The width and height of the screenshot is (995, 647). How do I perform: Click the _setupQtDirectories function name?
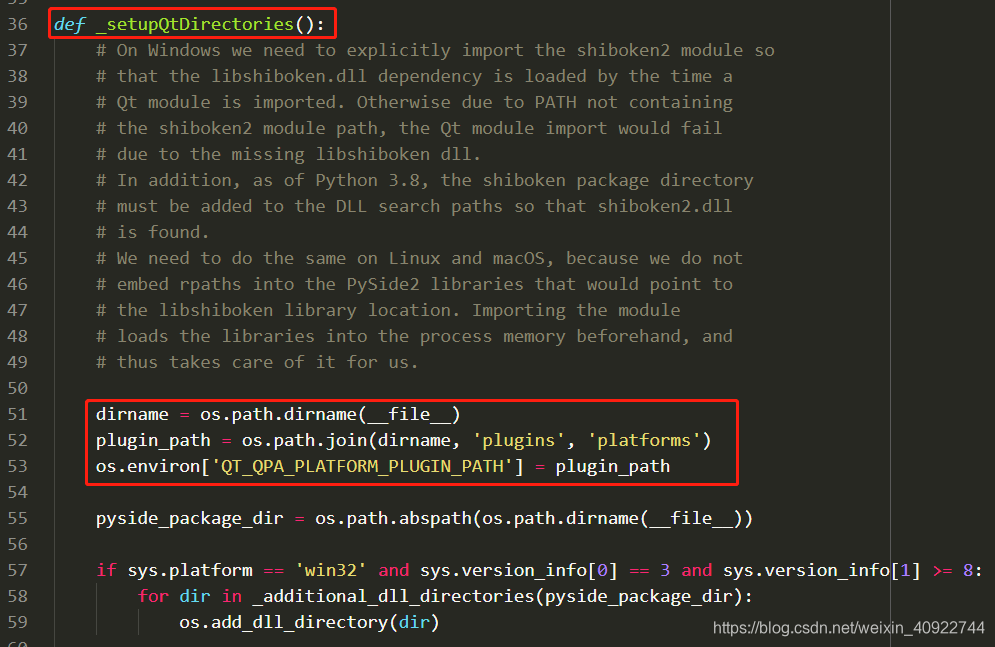click(194, 24)
